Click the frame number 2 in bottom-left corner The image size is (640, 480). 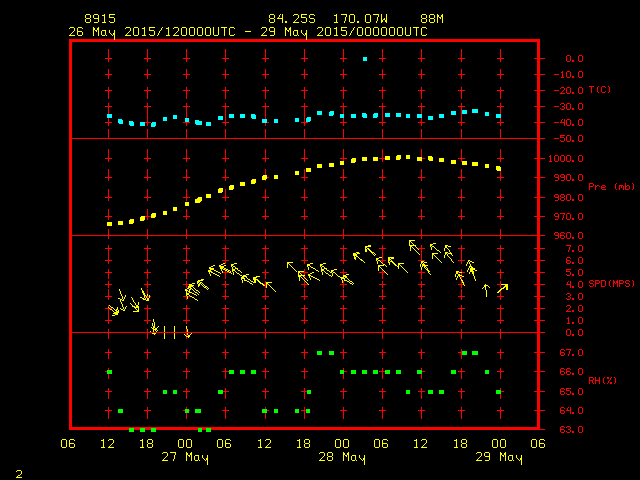tap(19, 471)
